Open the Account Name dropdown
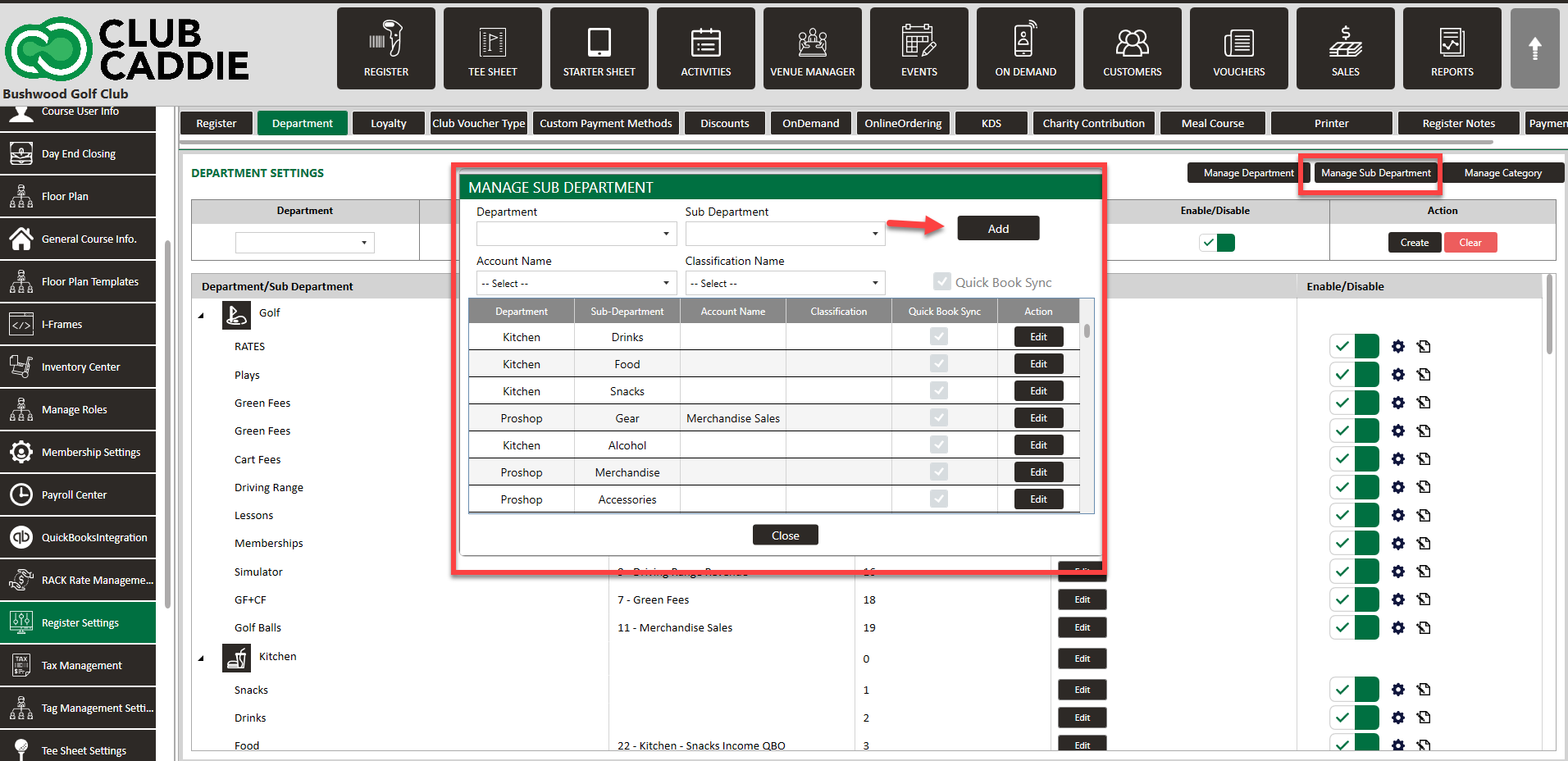 tap(577, 284)
